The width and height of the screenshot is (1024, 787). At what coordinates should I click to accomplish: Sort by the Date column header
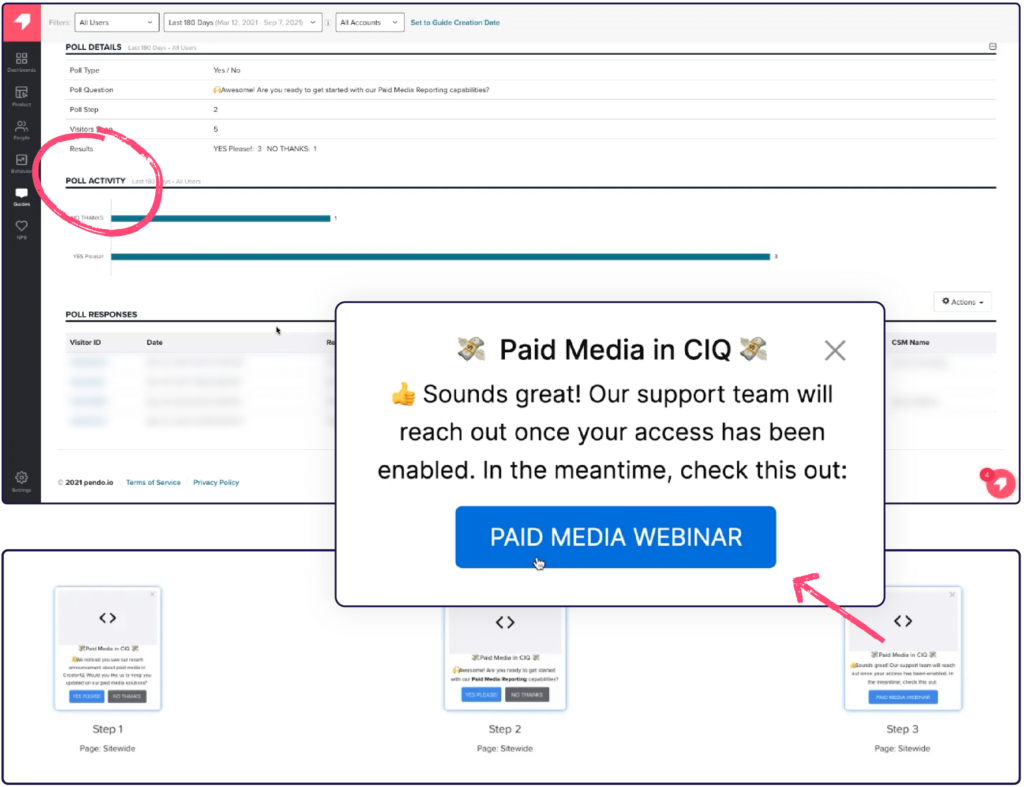pos(155,342)
